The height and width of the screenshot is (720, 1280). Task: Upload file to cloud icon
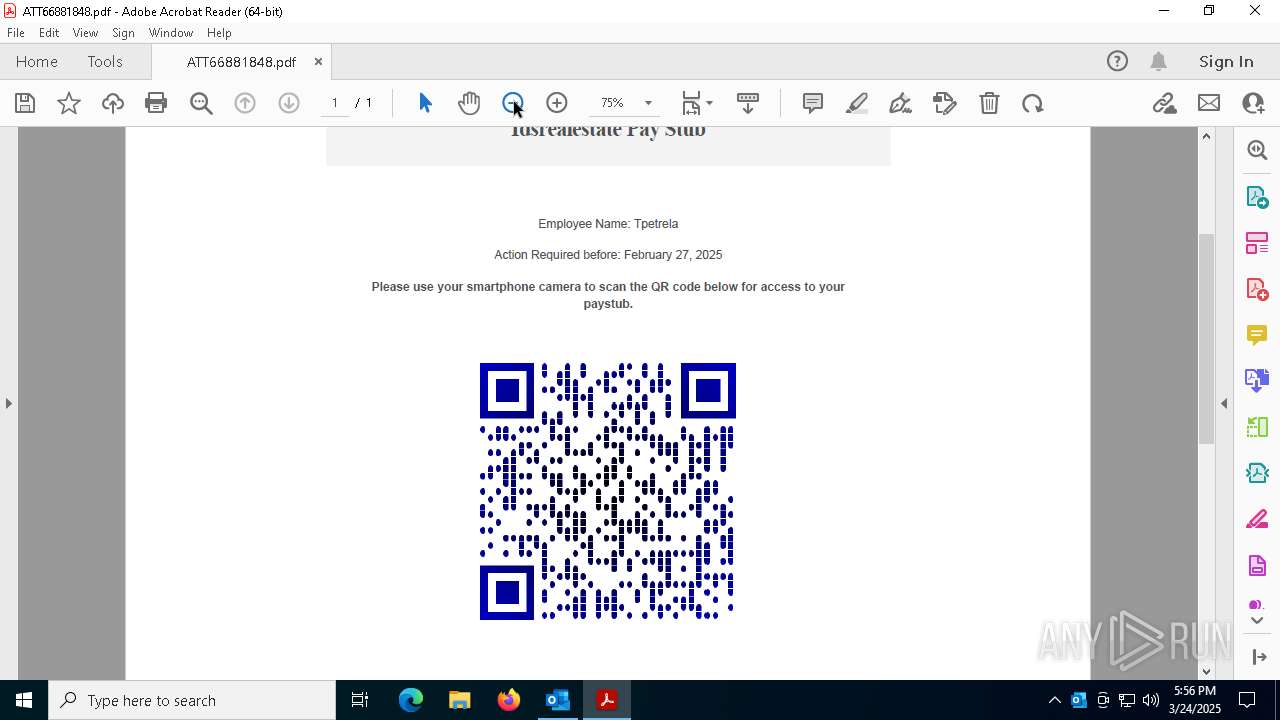113,103
